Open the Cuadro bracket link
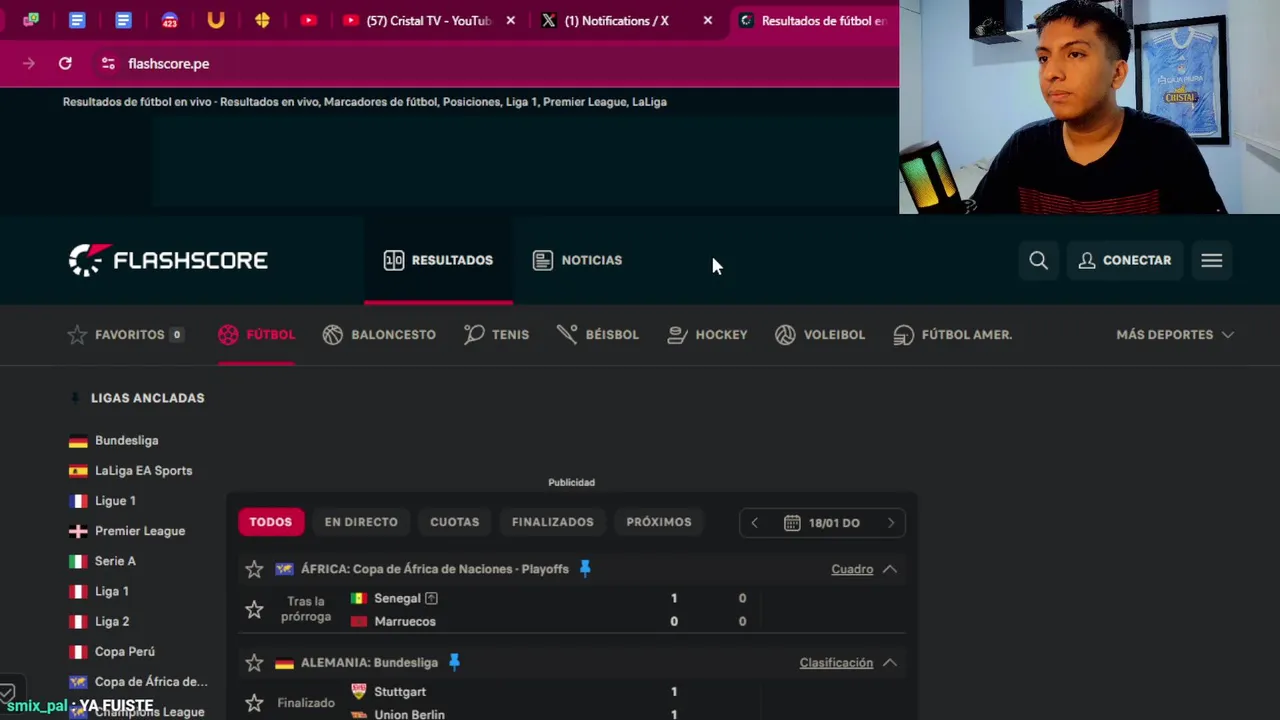The image size is (1280, 720). 852,569
